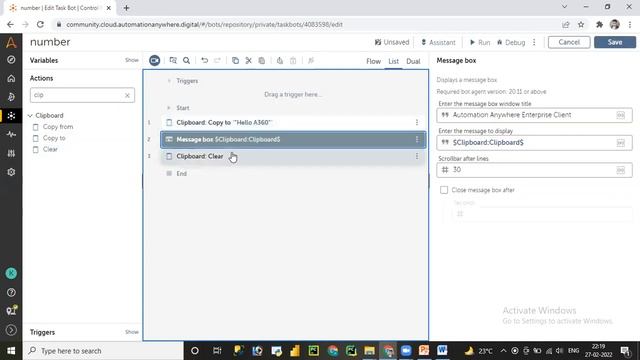Select the Clipboard: Clear step
Viewport: 640px width, 360px height.
(x=293, y=156)
